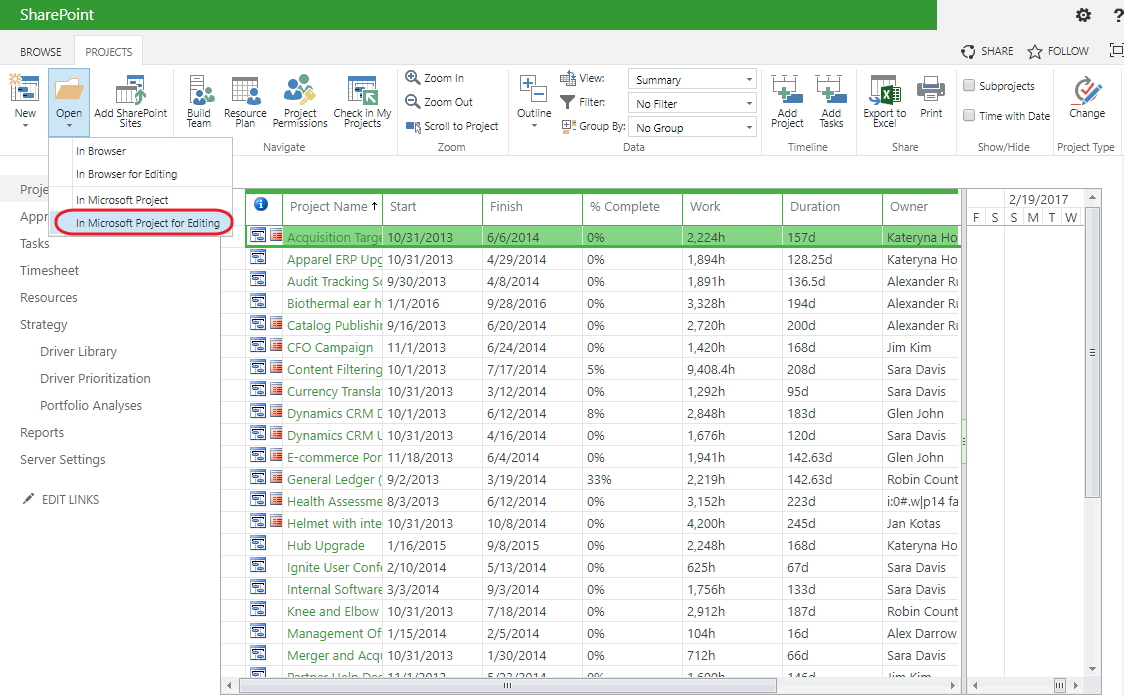Image resolution: width=1124 pixels, height=697 pixels.
Task: Open Driver Prioritization link
Action: (95, 379)
